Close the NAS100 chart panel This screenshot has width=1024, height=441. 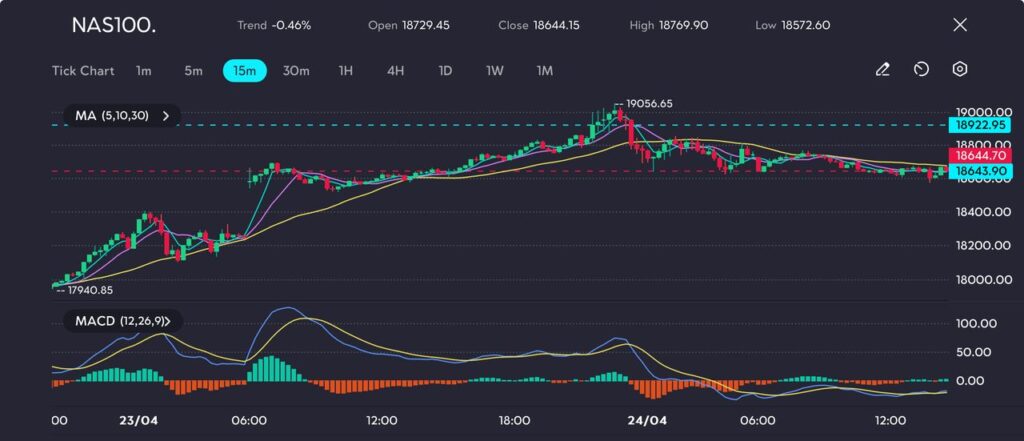960,25
